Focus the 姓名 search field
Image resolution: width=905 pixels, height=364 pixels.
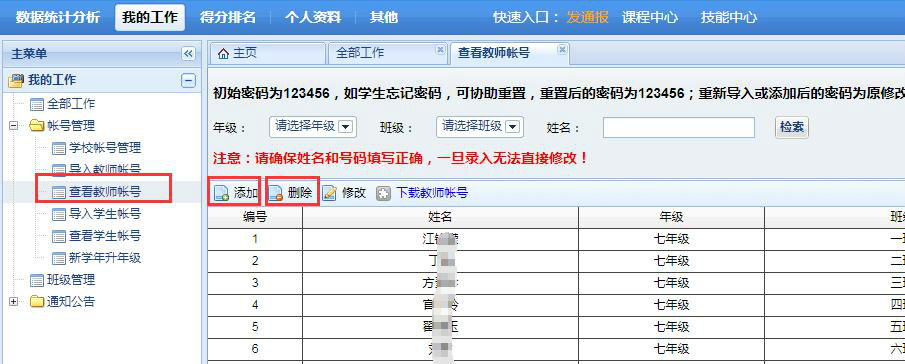679,127
